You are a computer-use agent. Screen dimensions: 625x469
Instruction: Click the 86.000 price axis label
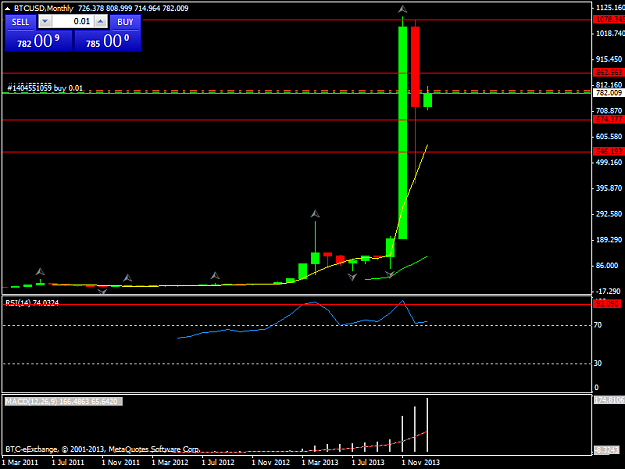pyautogui.click(x=607, y=265)
